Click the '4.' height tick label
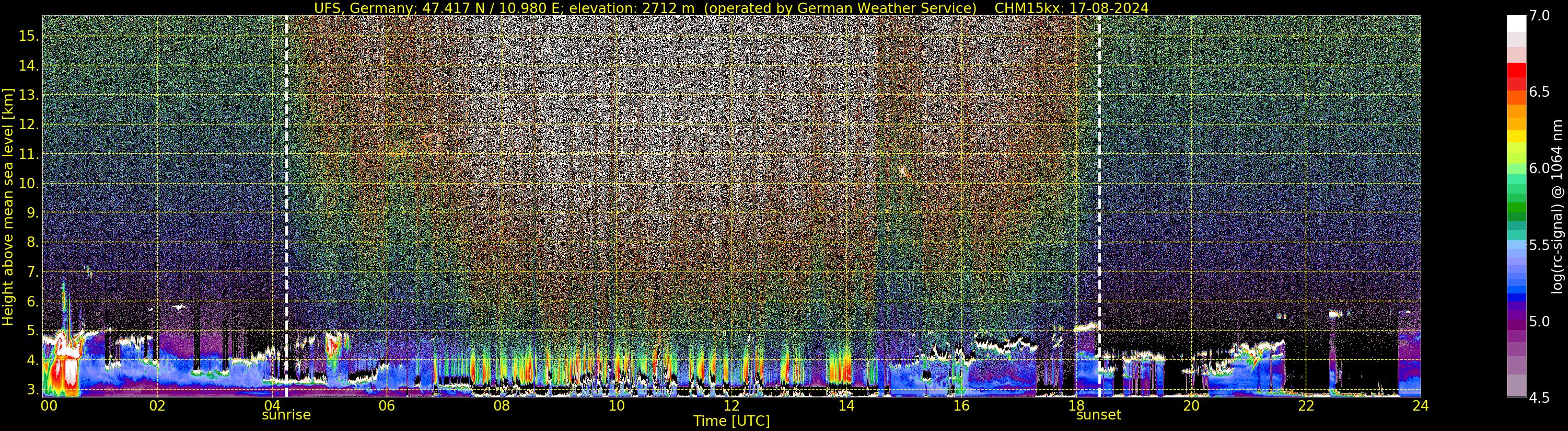 point(32,360)
